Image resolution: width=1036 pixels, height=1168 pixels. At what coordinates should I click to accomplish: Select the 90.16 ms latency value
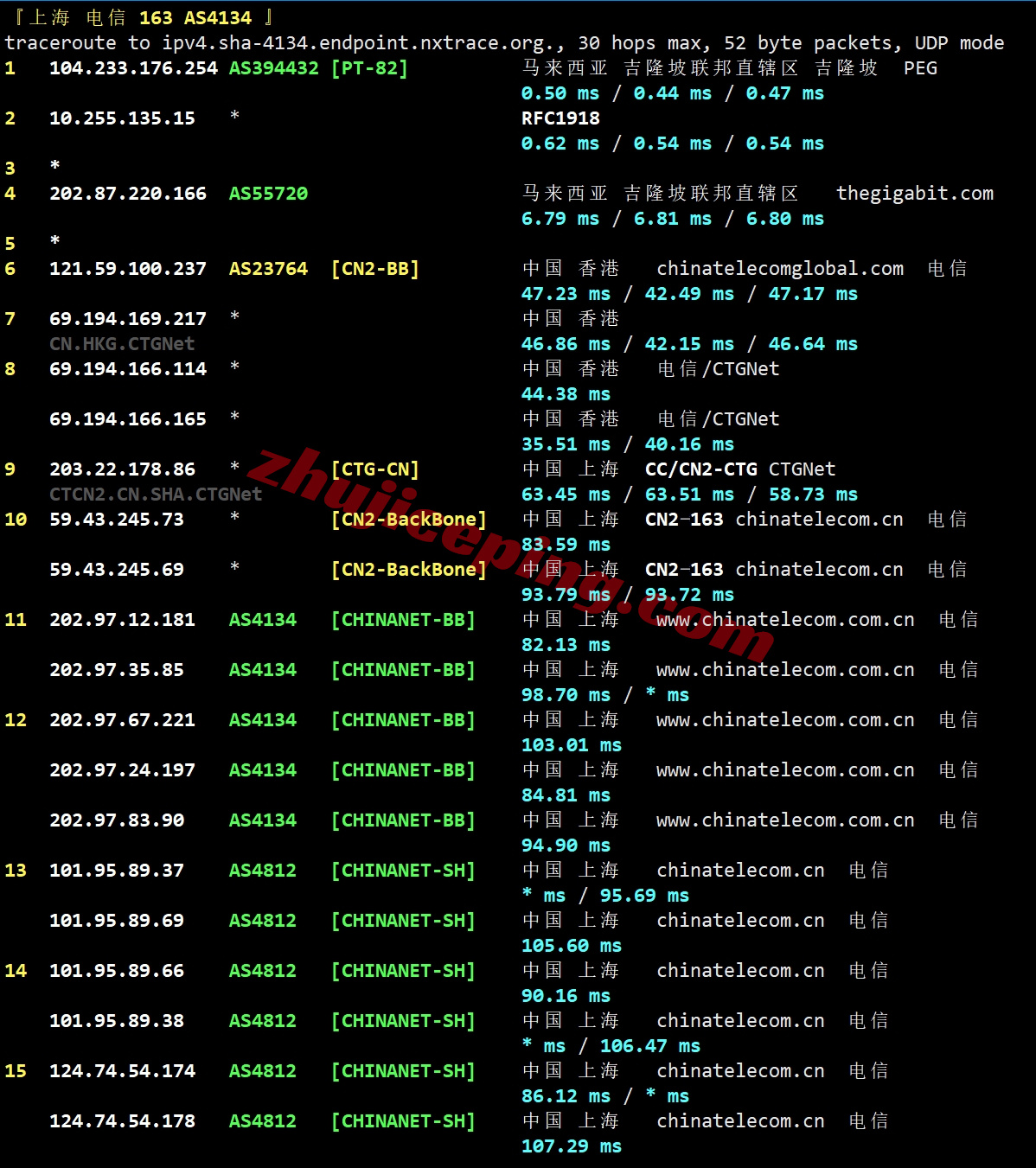point(566,996)
